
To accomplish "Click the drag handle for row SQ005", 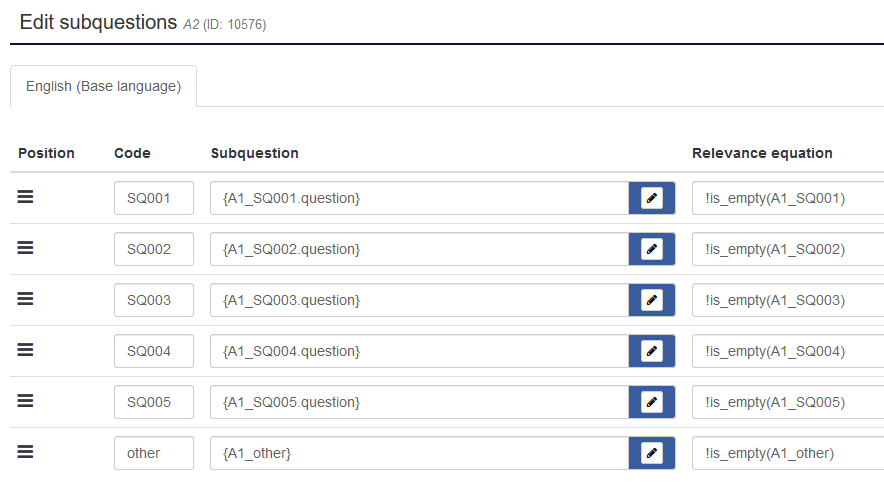I will tap(26, 401).
